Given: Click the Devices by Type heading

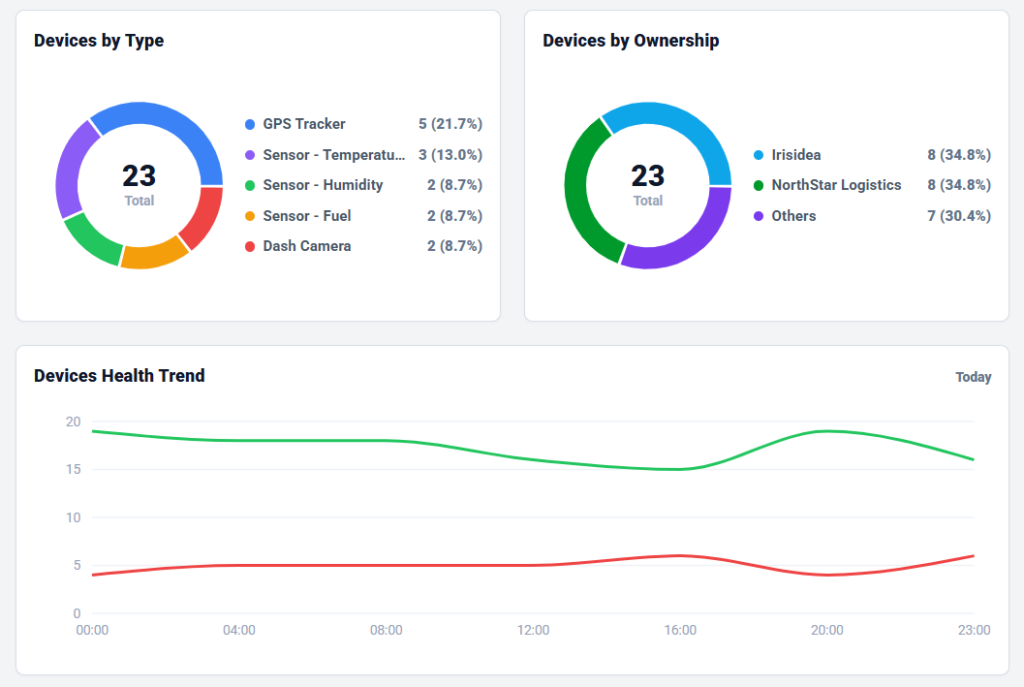Looking at the screenshot, I should point(99,40).
